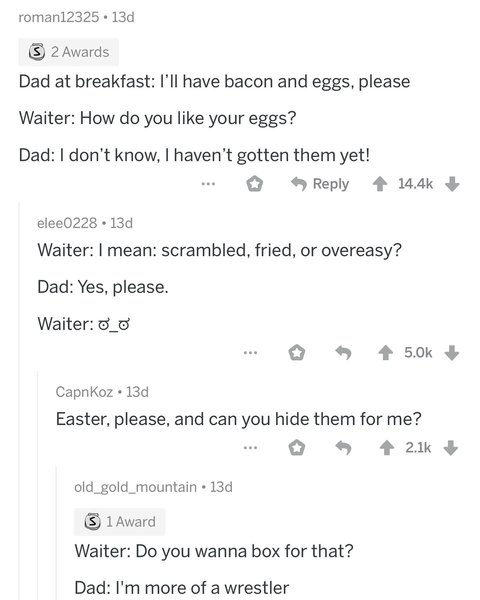View old_gold_mountain's 1 Award badge
This screenshot has width=480, height=600.
point(119,522)
